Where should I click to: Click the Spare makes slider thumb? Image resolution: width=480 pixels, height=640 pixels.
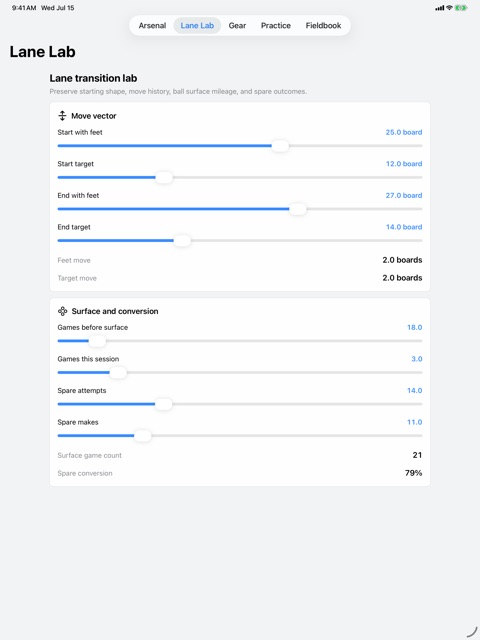click(x=142, y=436)
